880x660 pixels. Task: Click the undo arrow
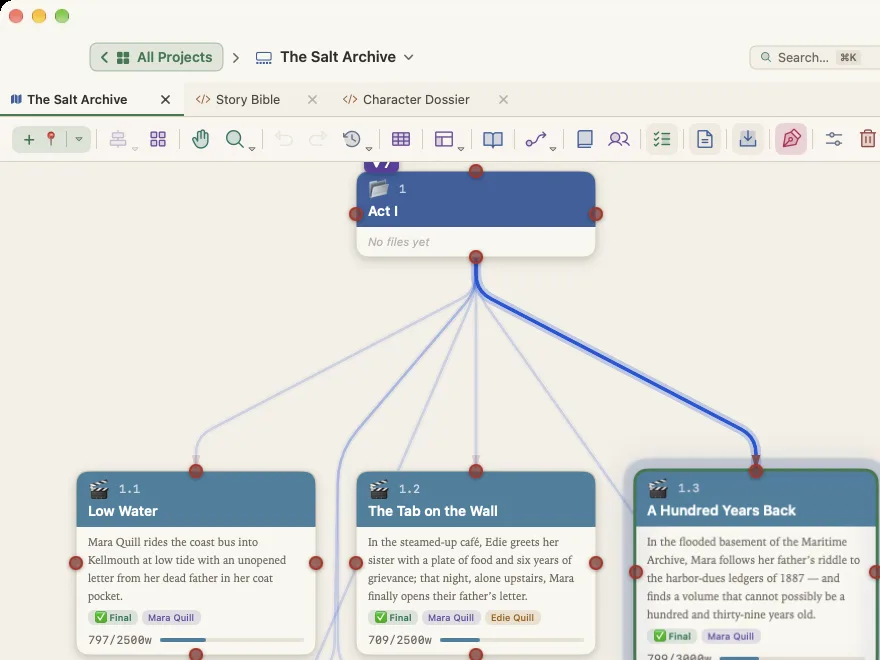pos(284,139)
